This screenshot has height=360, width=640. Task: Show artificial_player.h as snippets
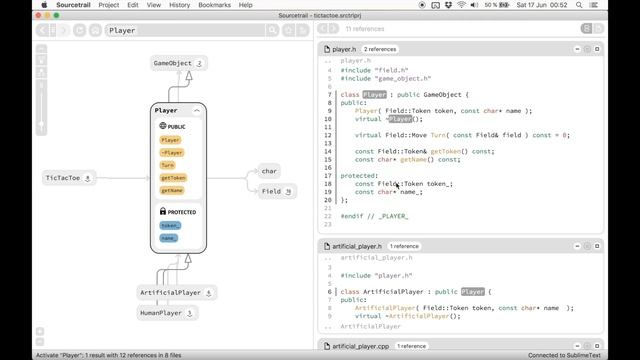point(587,247)
